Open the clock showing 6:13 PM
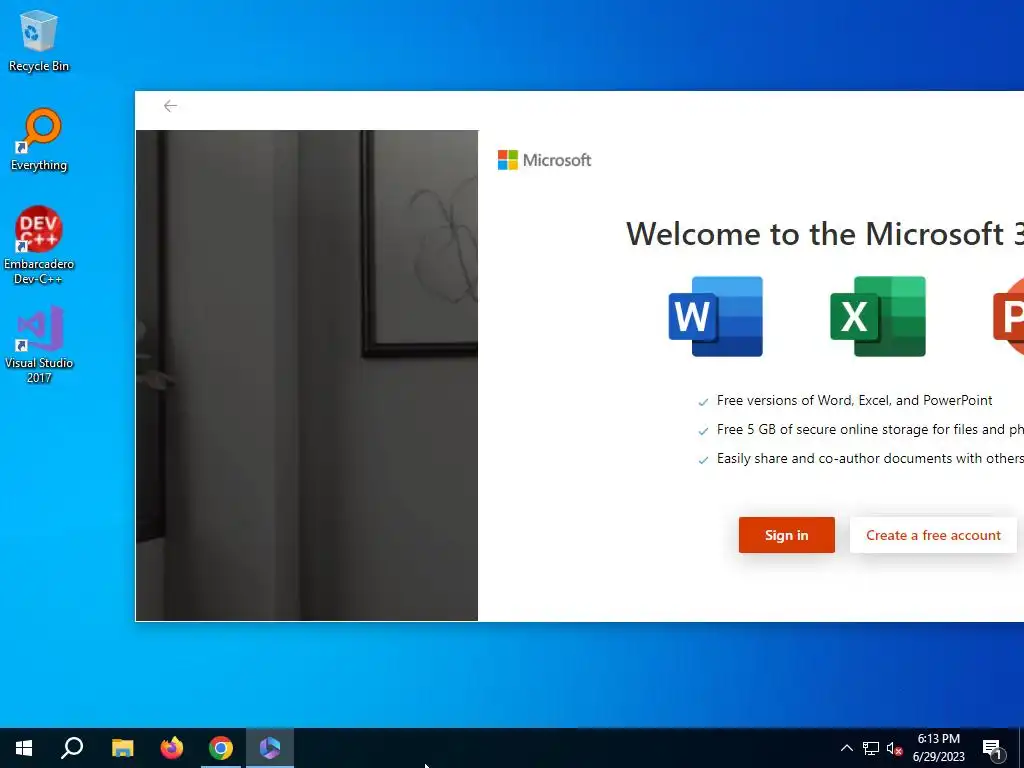The width and height of the screenshot is (1024, 768). 938,748
